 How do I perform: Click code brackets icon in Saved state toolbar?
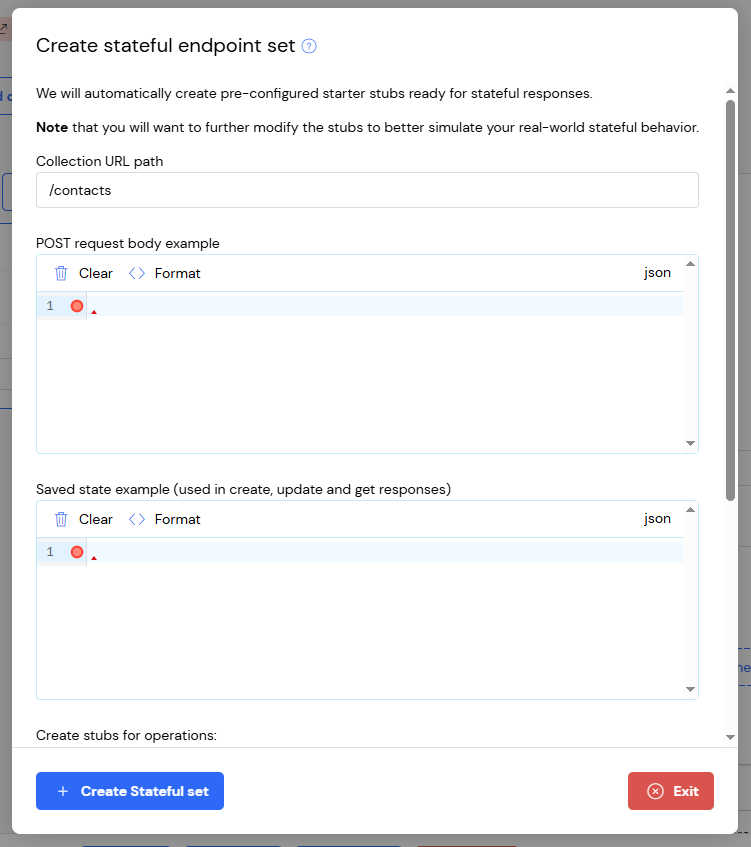(x=137, y=519)
